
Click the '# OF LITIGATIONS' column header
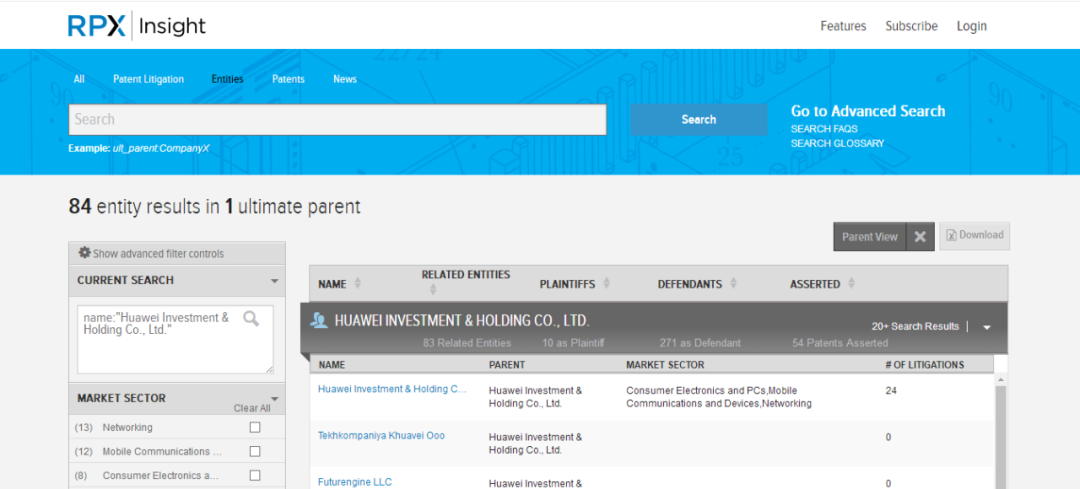click(x=924, y=364)
